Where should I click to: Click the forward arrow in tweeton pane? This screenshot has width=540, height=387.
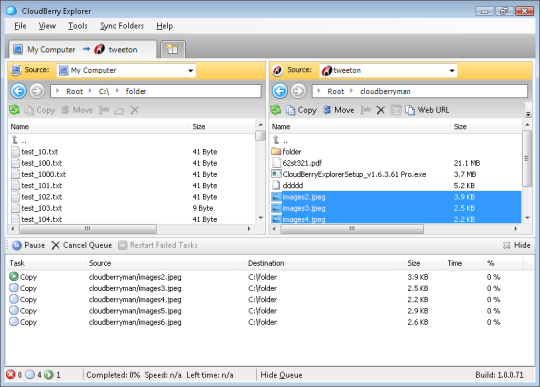point(298,91)
